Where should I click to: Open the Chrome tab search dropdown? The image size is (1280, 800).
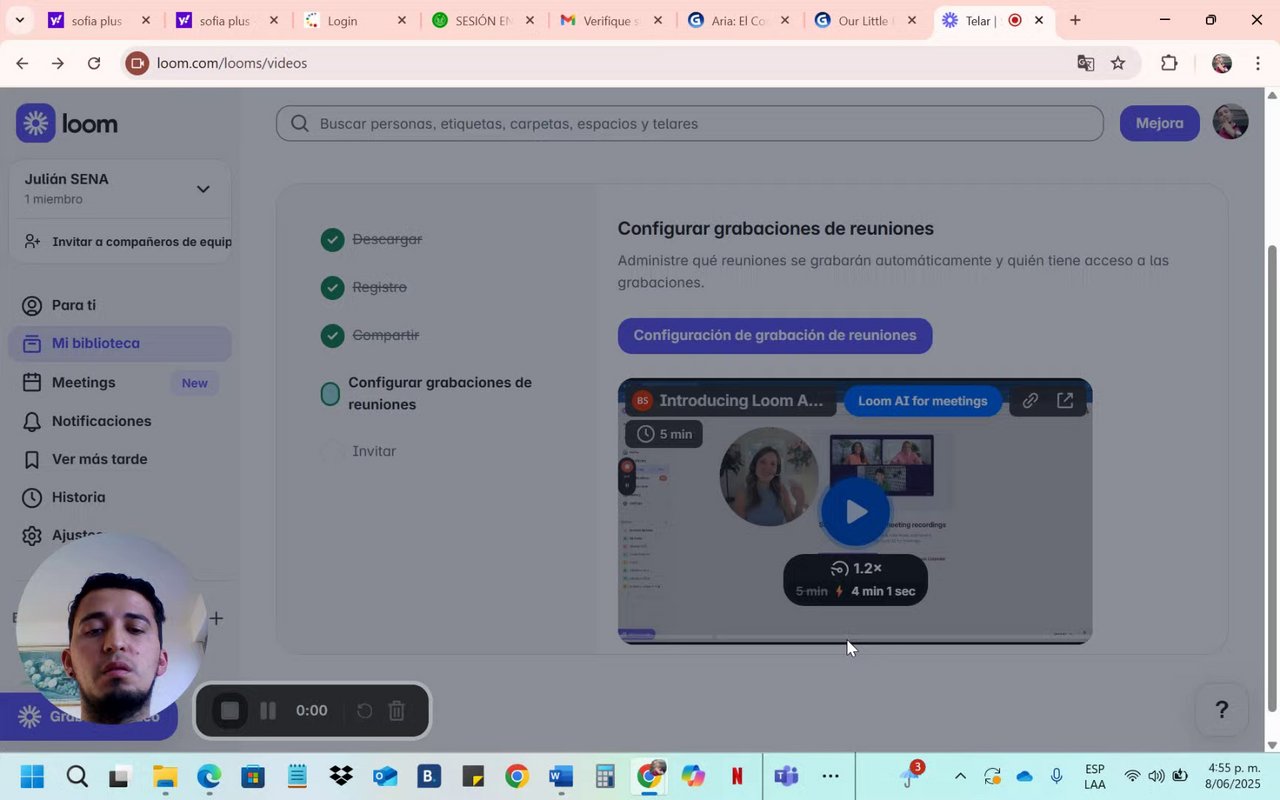(x=19, y=20)
